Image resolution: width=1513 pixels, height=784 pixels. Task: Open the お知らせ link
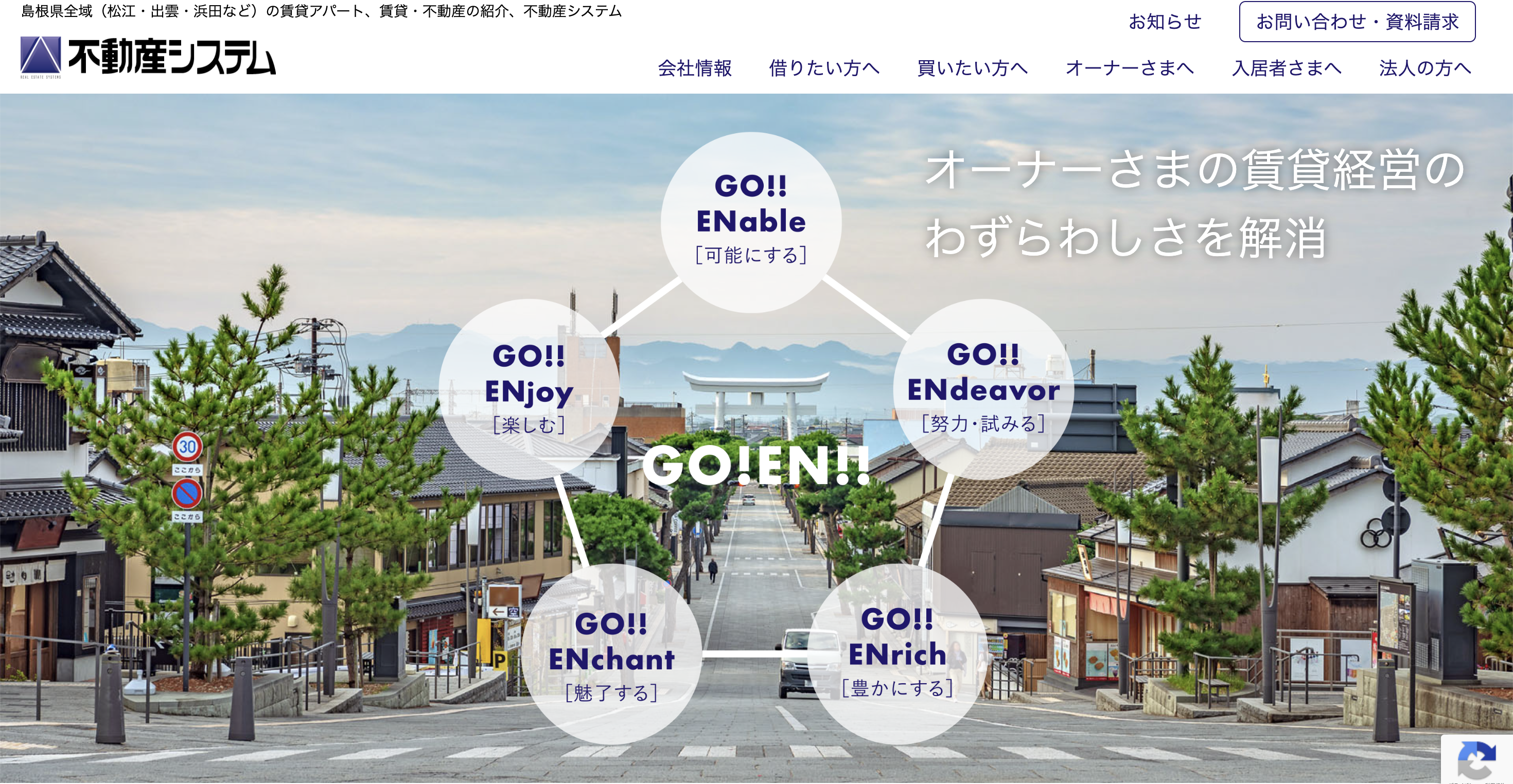[1165, 22]
